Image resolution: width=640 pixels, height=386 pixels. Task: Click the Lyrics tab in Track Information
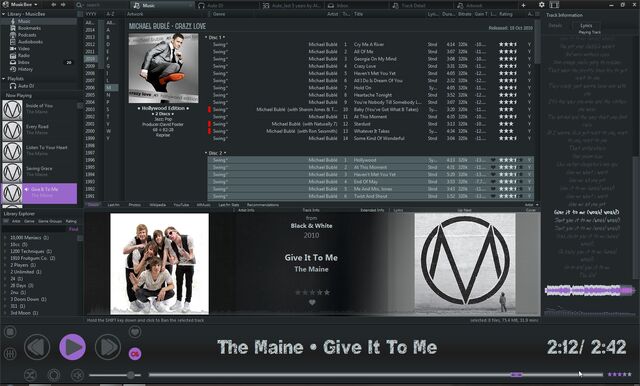586,25
